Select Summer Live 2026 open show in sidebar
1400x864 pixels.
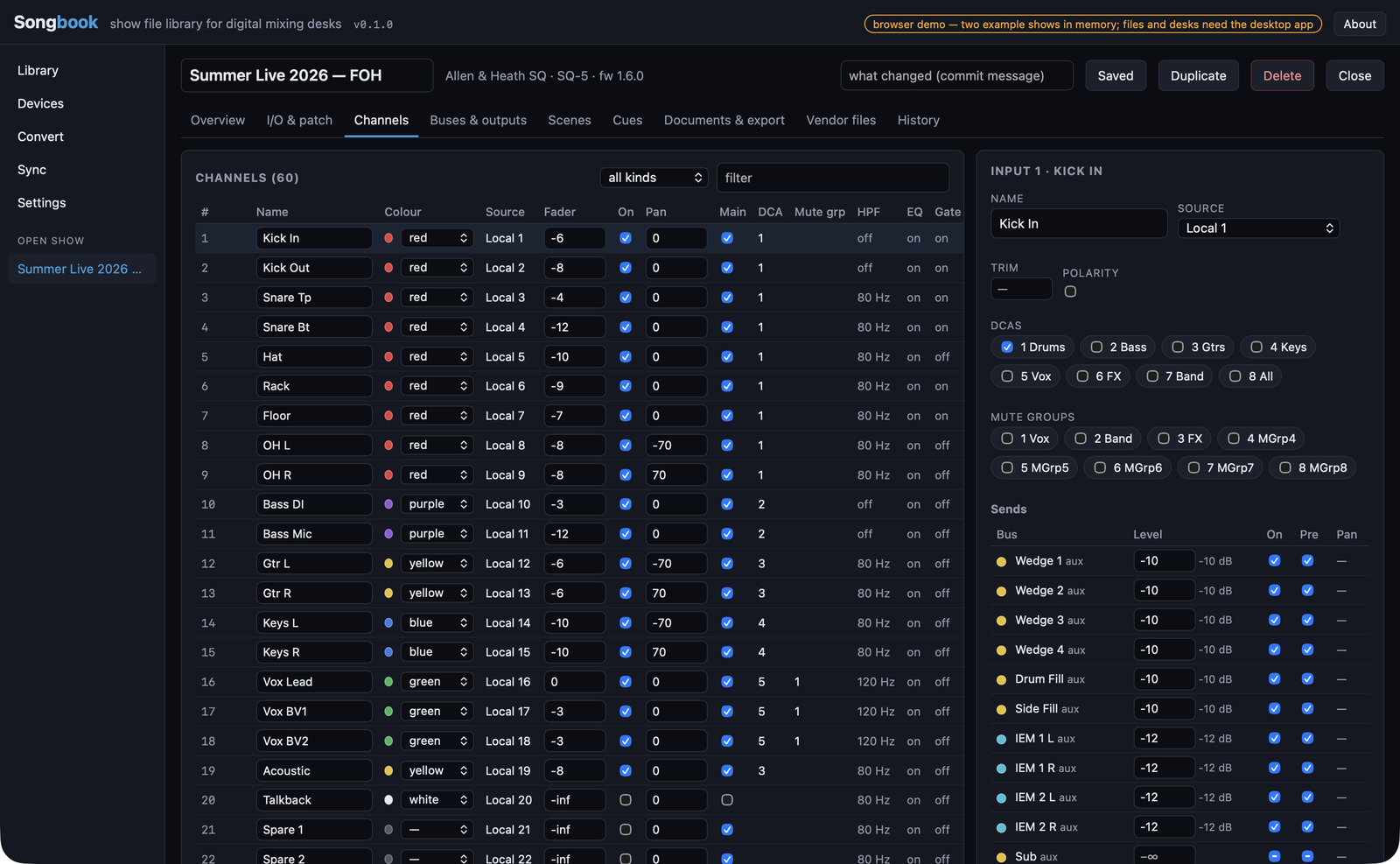click(x=82, y=269)
